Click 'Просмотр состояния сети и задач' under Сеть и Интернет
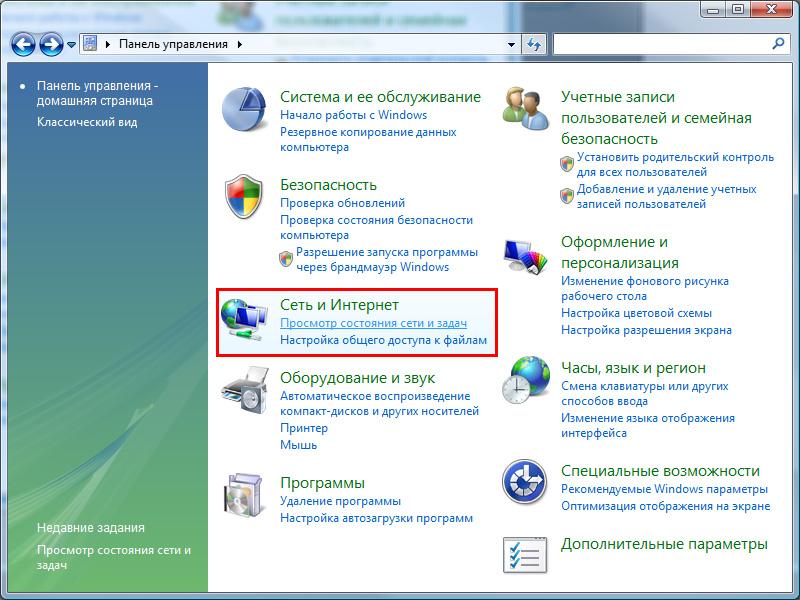800x600 pixels. point(373,323)
